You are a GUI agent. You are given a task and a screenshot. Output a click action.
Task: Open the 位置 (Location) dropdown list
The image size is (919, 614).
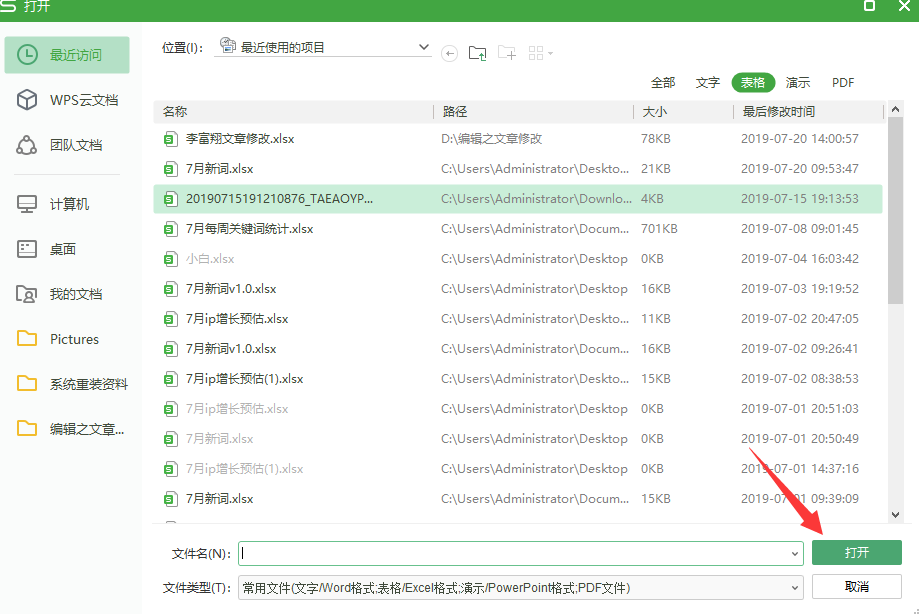click(424, 45)
